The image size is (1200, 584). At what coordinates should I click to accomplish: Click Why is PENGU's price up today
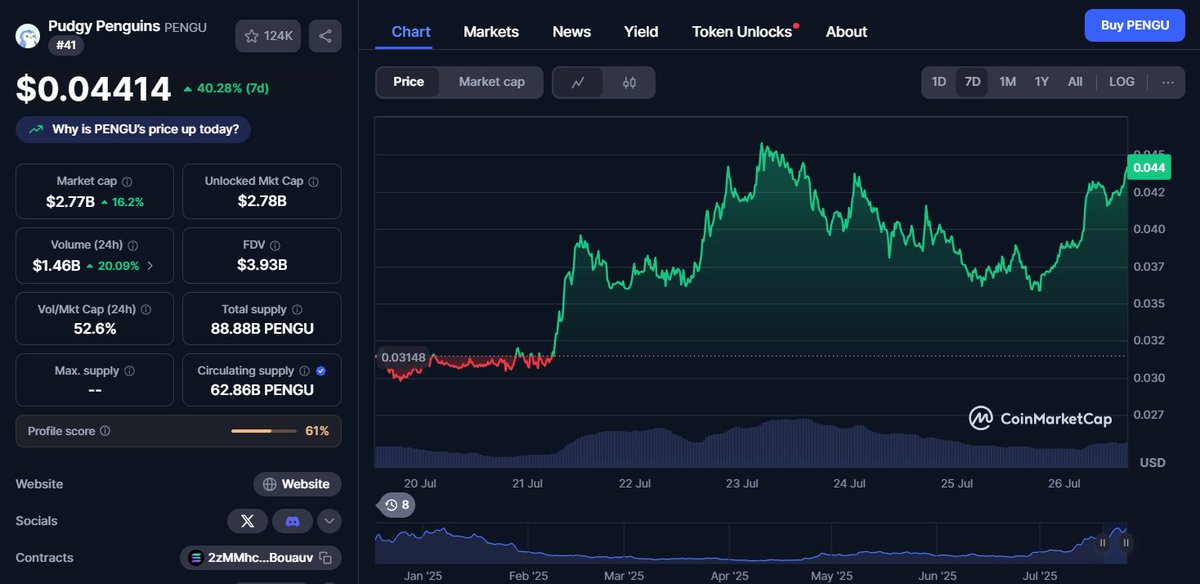133,129
